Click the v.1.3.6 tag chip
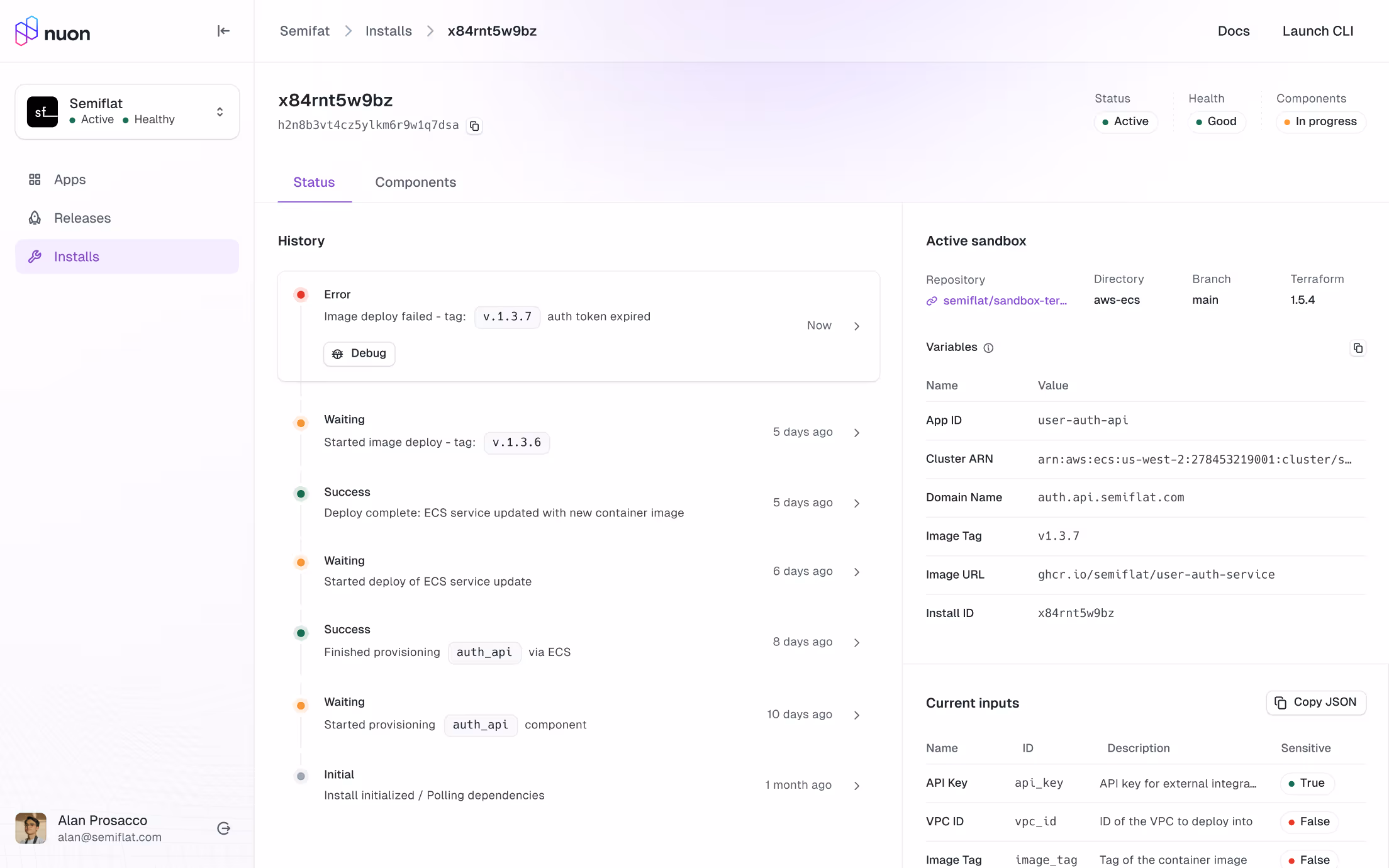 (516, 443)
